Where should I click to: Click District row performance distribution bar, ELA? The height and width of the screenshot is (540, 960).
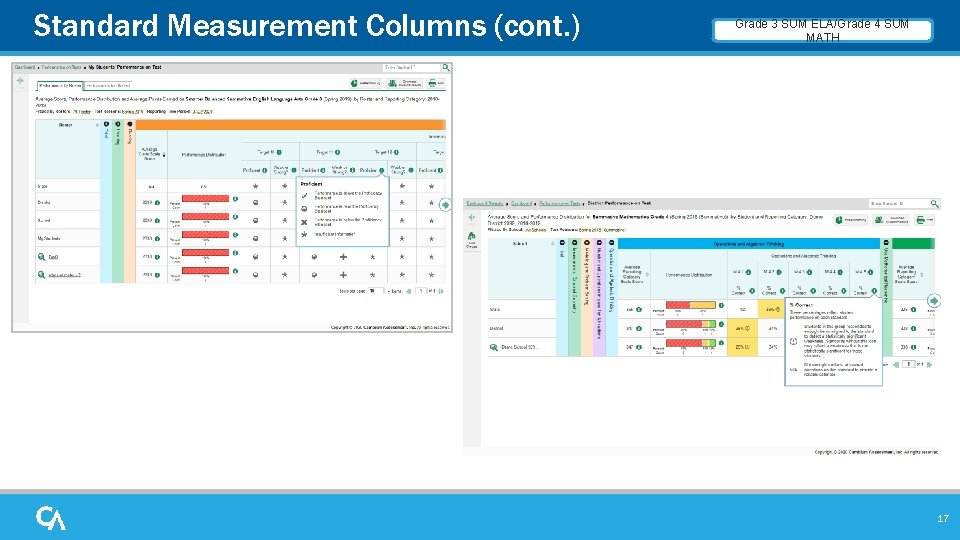(x=205, y=198)
